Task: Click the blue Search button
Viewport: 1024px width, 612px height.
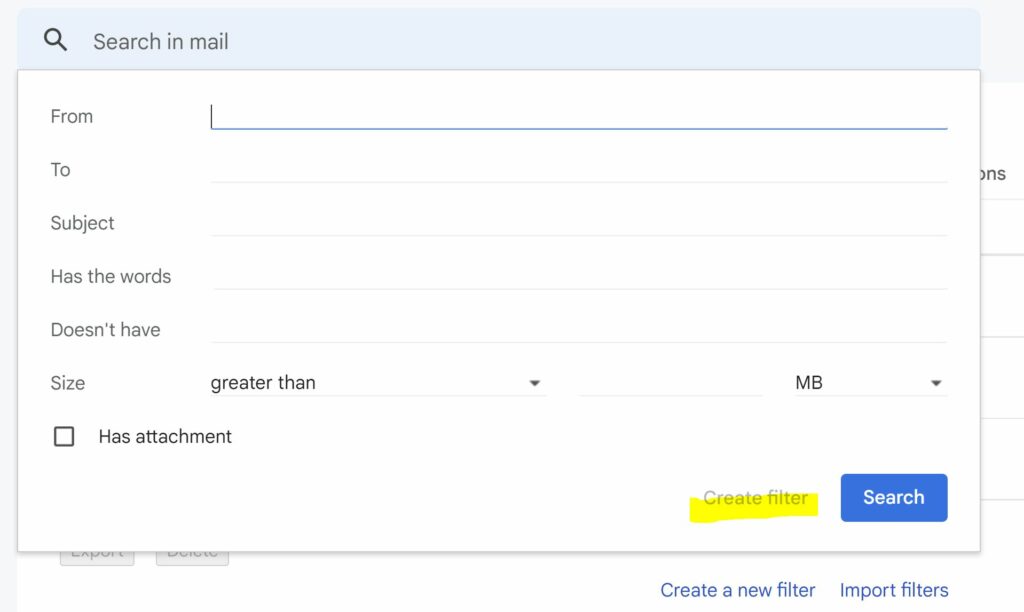Action: [x=893, y=497]
